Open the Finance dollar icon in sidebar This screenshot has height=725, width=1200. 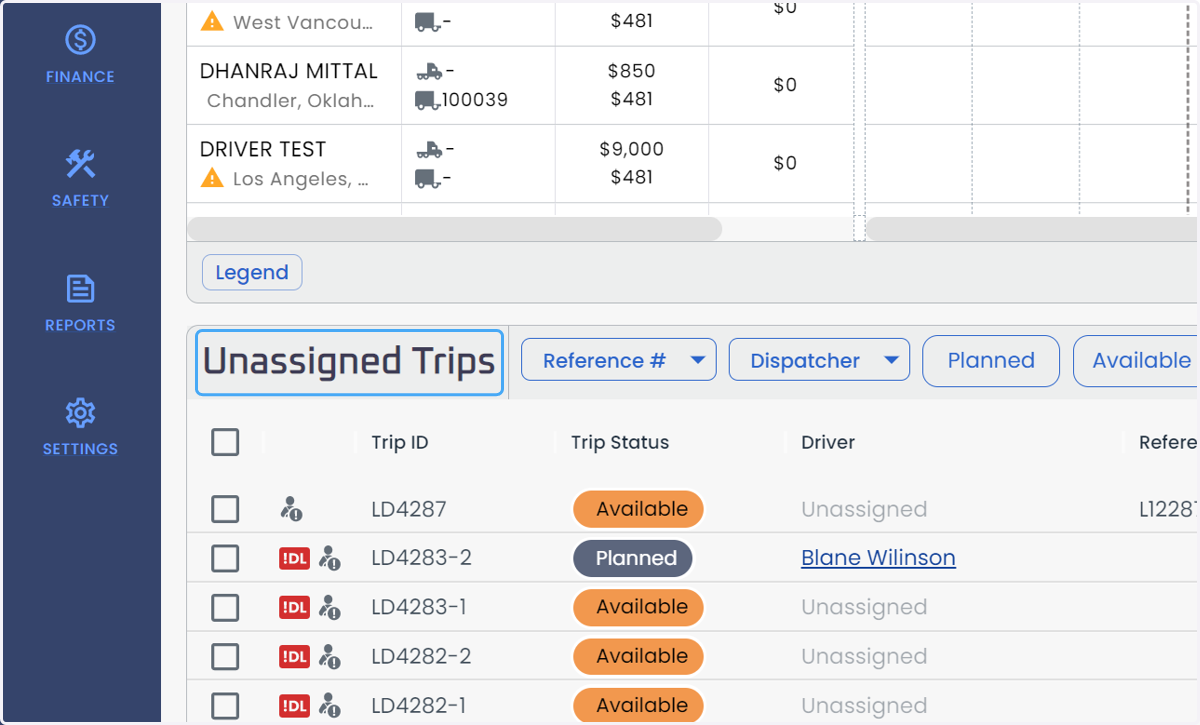click(80, 40)
